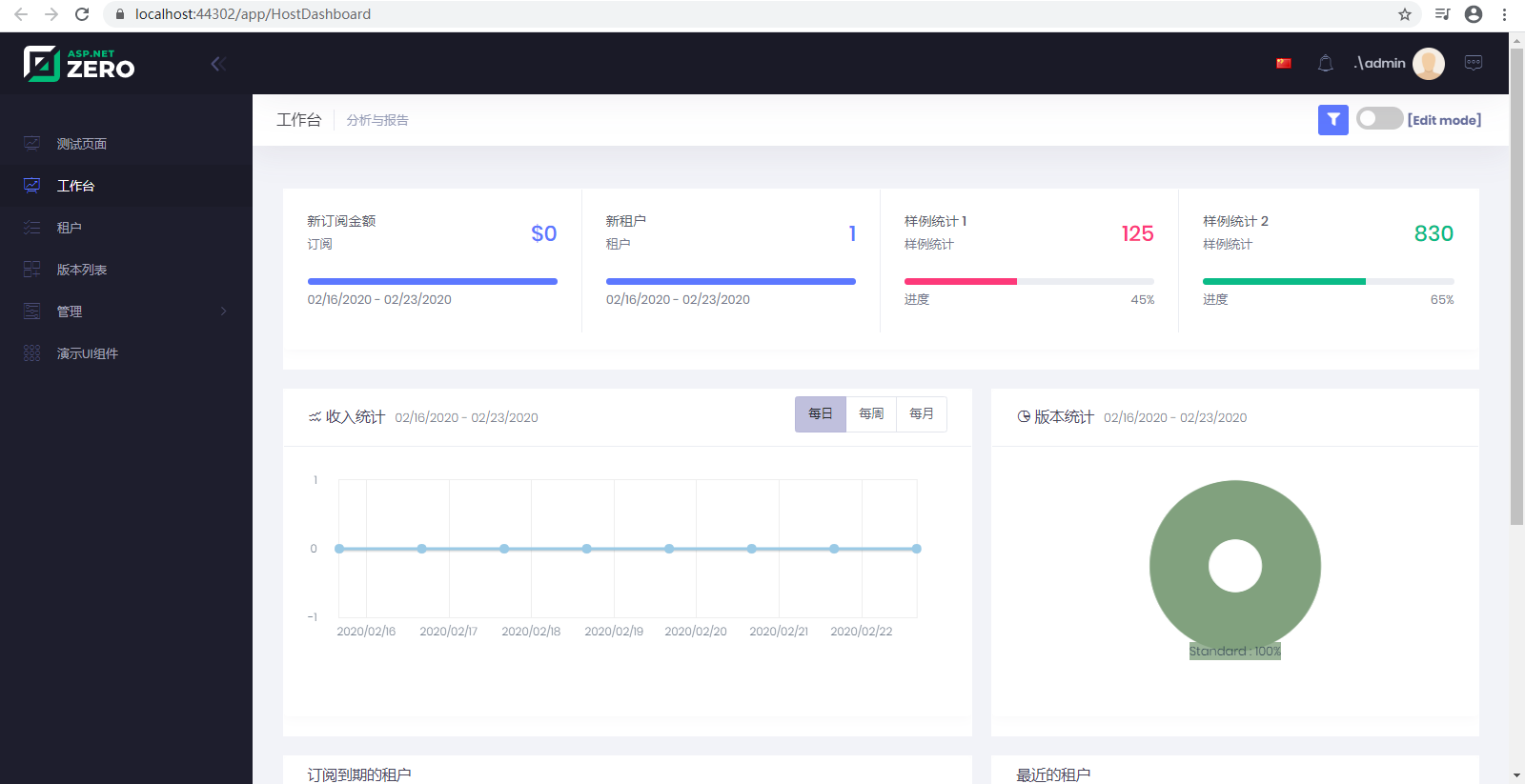Select the 每日 interval tab

click(821, 414)
